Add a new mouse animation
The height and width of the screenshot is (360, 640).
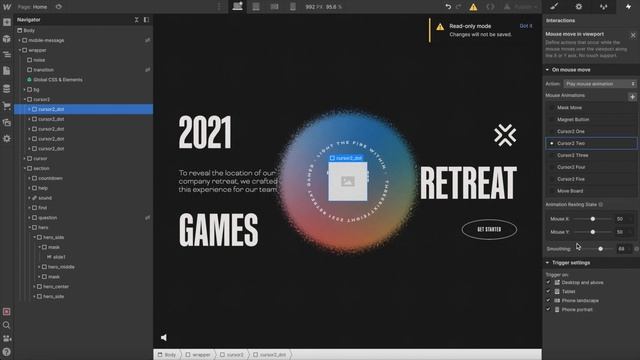pos(632,97)
